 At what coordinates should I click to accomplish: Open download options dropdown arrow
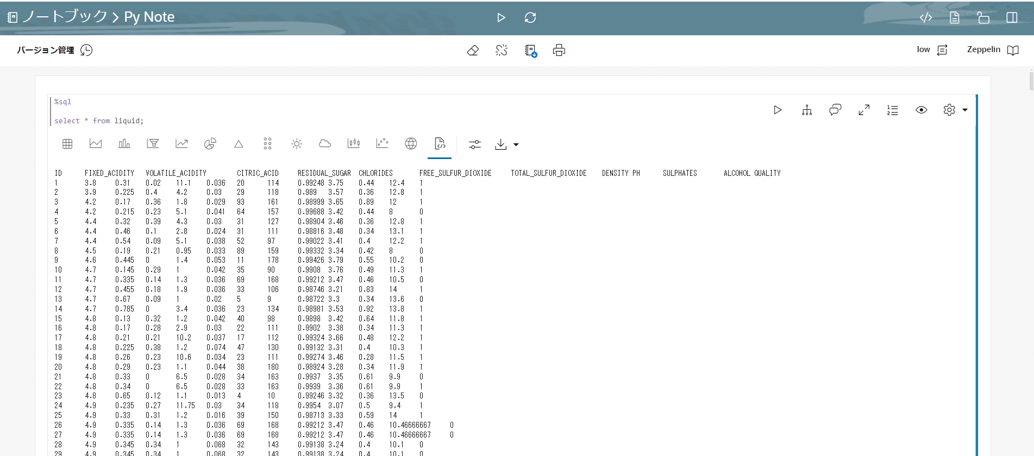tap(516, 145)
